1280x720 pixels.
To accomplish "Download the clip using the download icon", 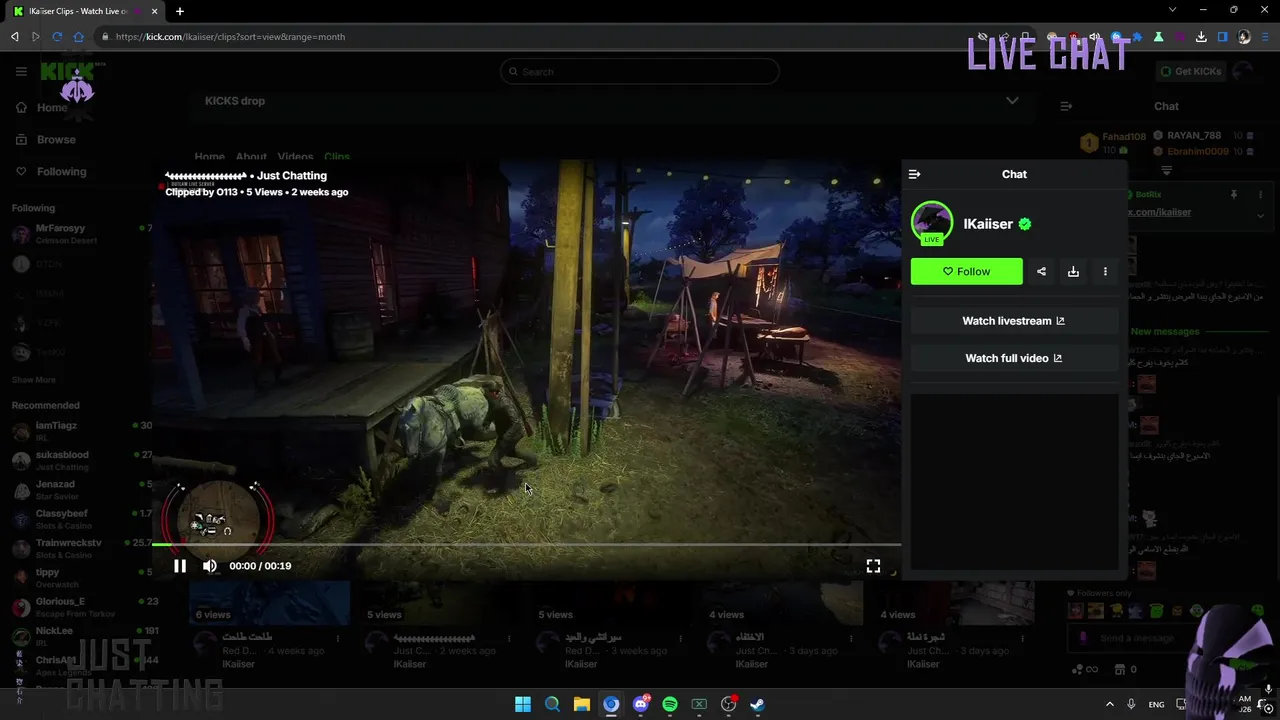I will (1073, 271).
